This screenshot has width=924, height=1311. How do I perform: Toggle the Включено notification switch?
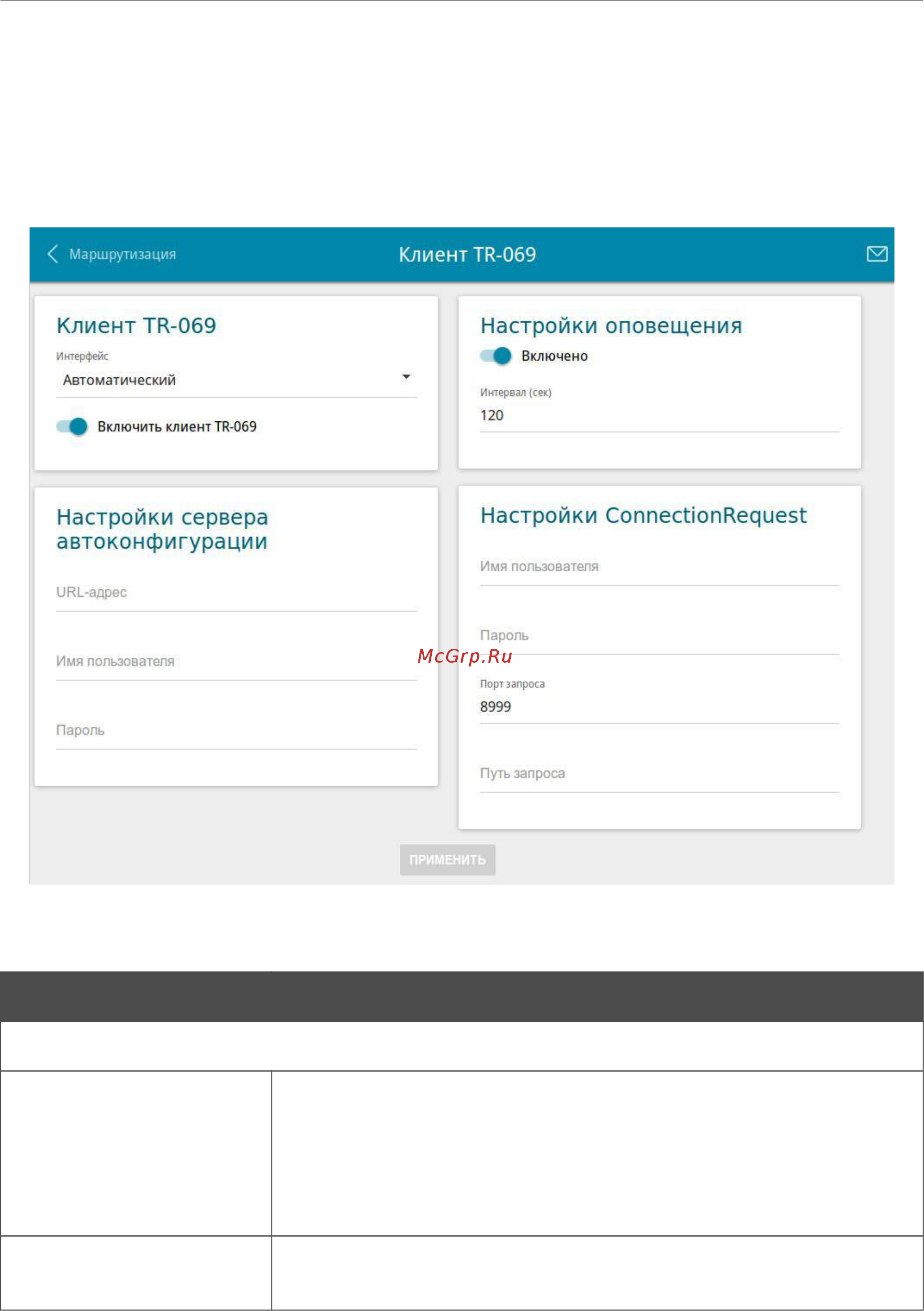(496, 356)
